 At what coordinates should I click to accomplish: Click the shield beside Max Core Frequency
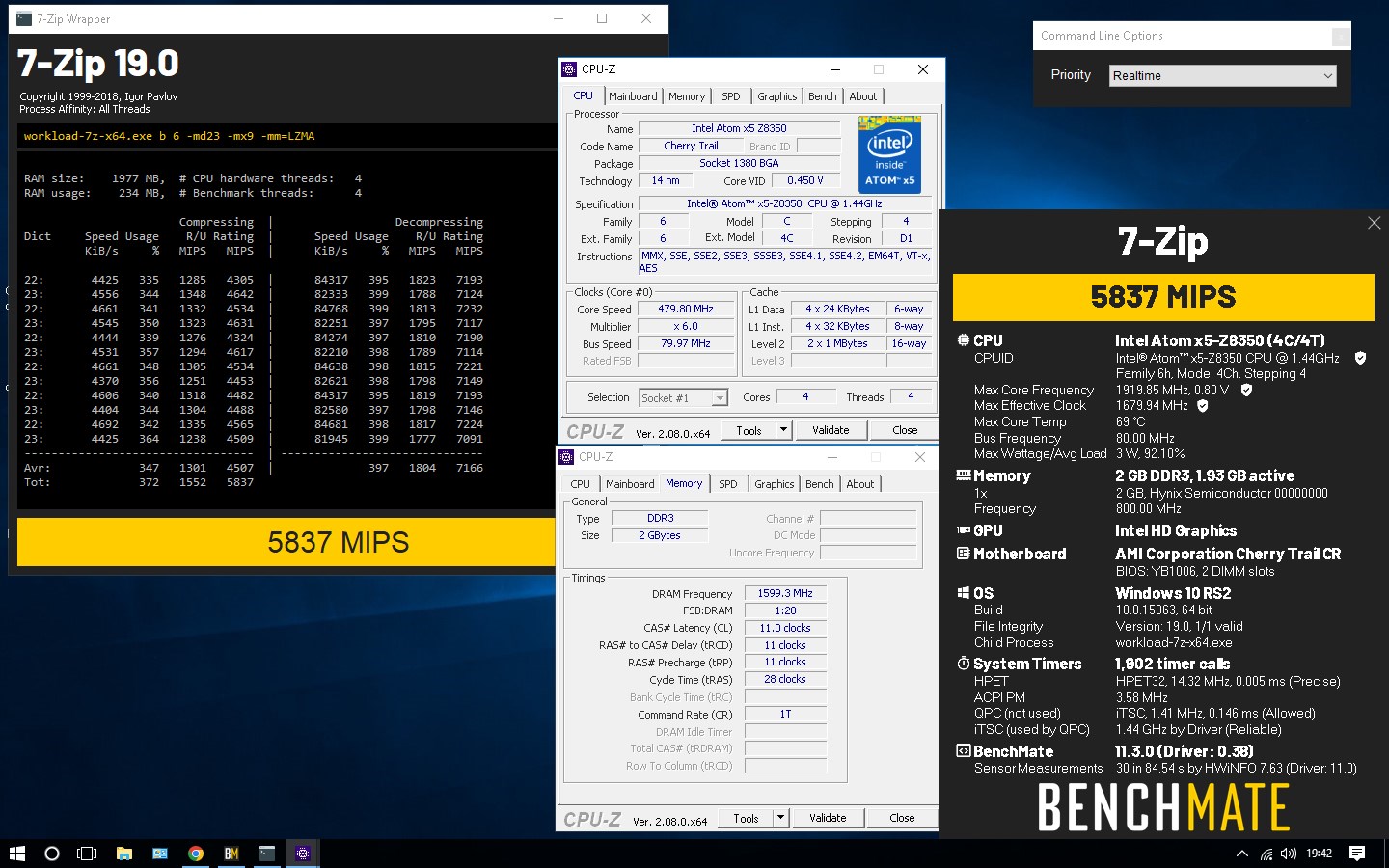click(1246, 390)
